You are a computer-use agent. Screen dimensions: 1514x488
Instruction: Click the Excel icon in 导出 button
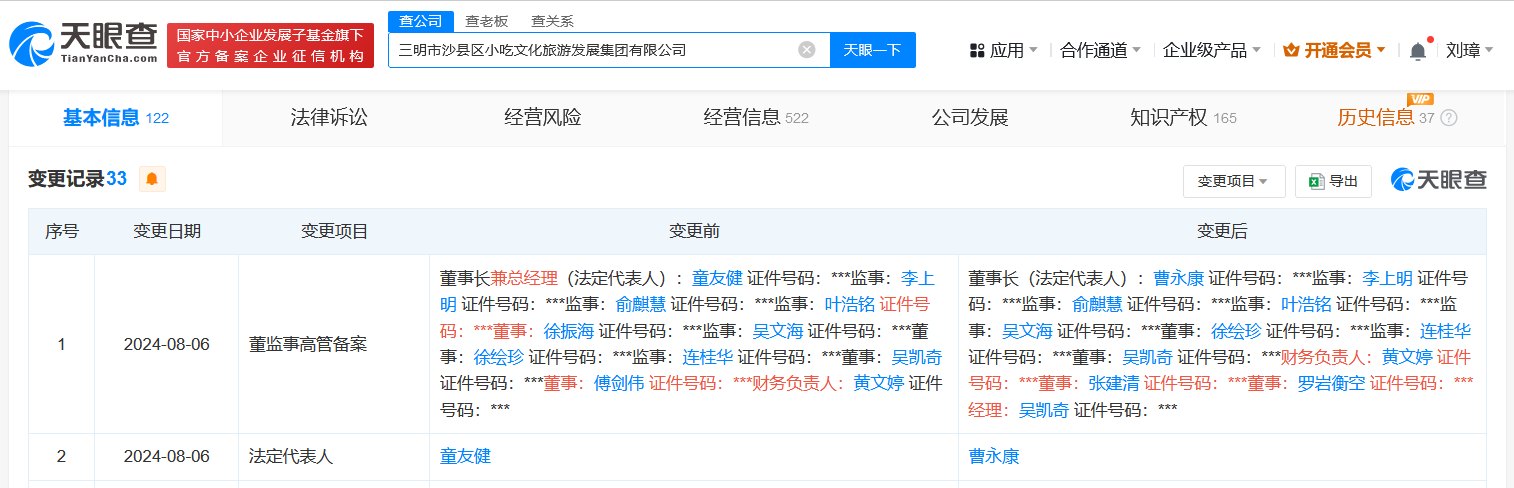[x=1315, y=181]
